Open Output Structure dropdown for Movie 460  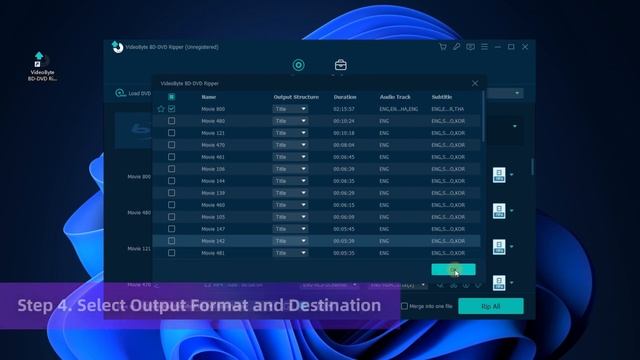click(x=290, y=205)
